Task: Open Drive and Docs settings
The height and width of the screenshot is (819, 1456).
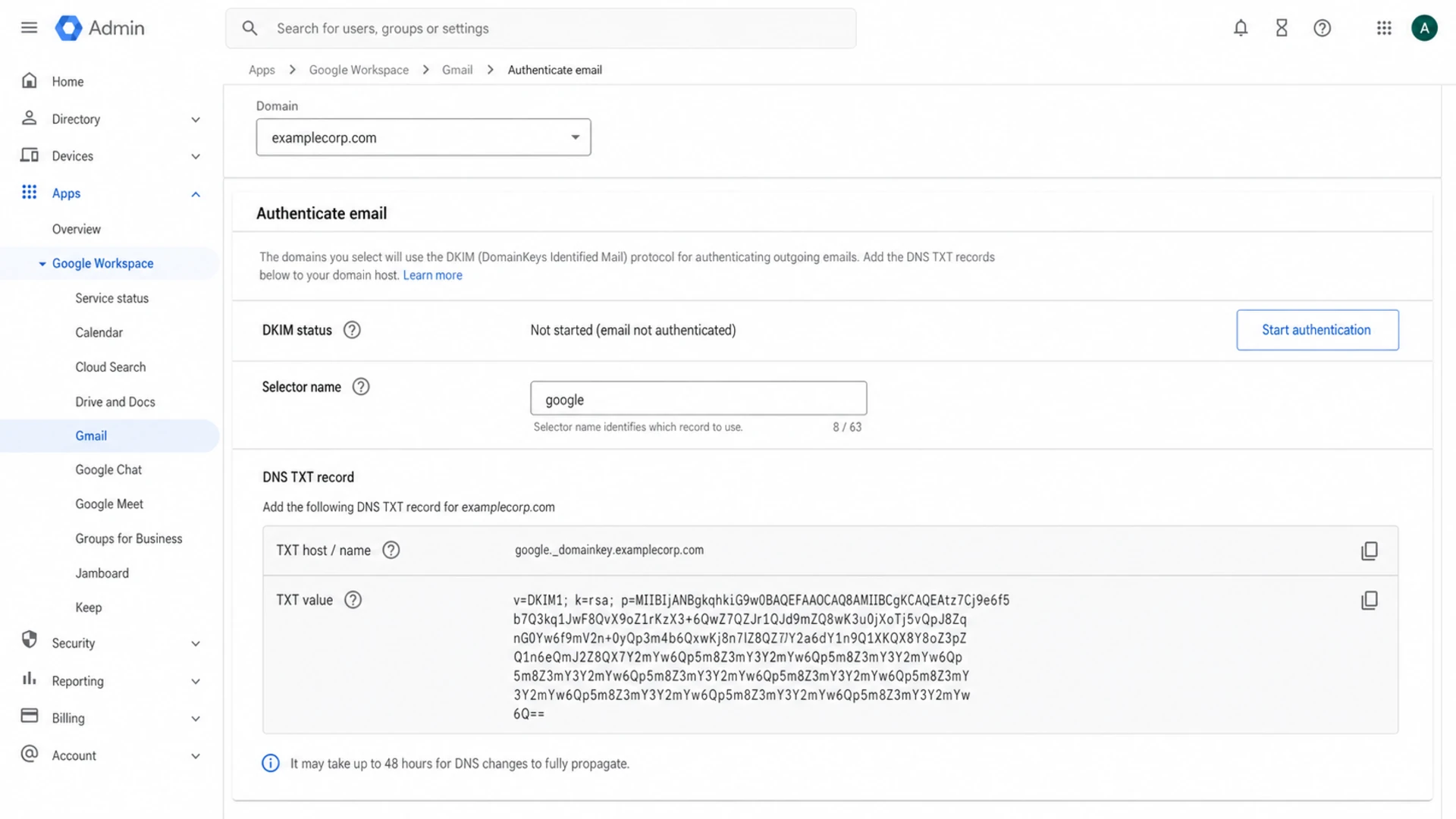Action: click(x=115, y=402)
